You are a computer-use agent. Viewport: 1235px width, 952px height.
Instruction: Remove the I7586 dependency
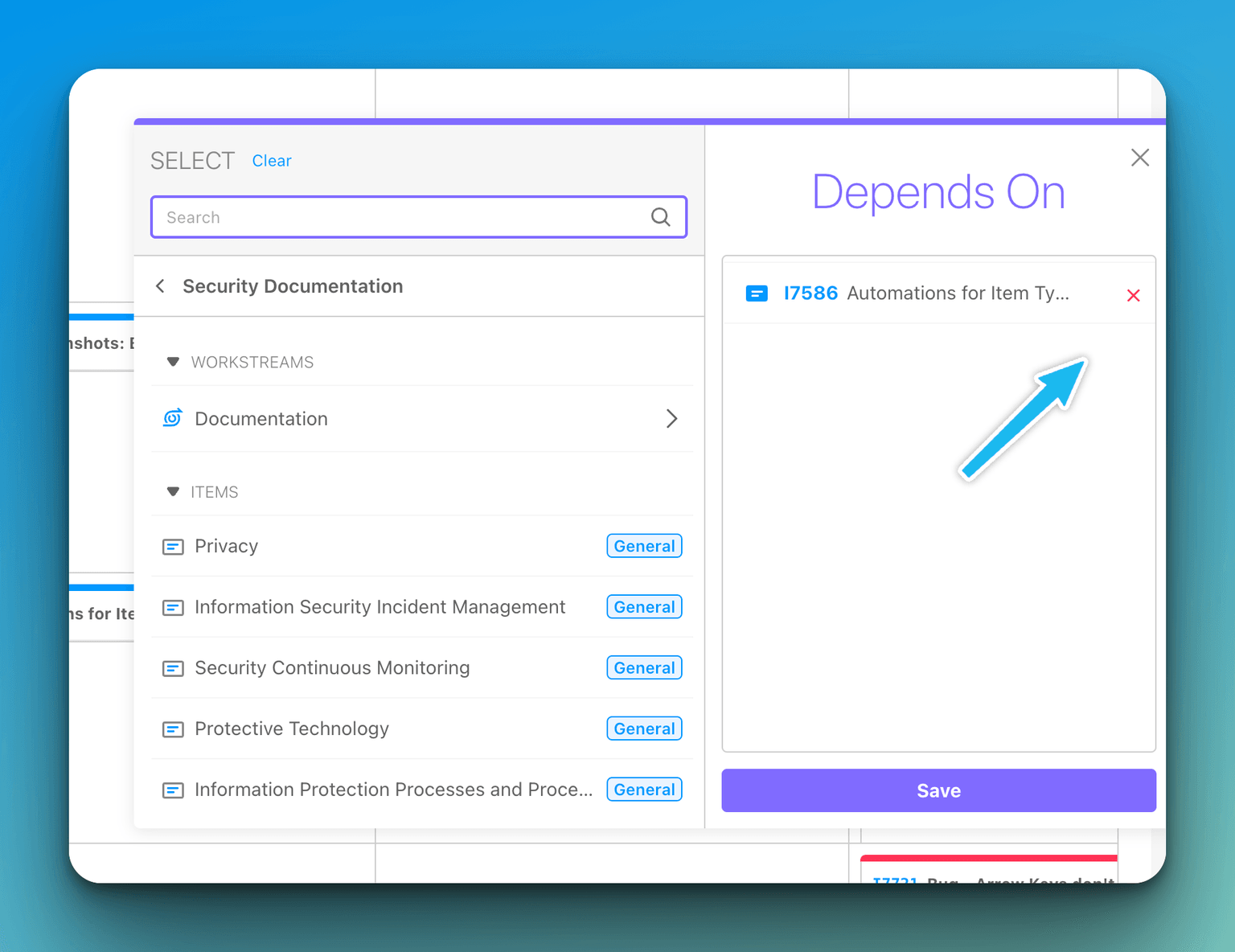pos(1133,294)
